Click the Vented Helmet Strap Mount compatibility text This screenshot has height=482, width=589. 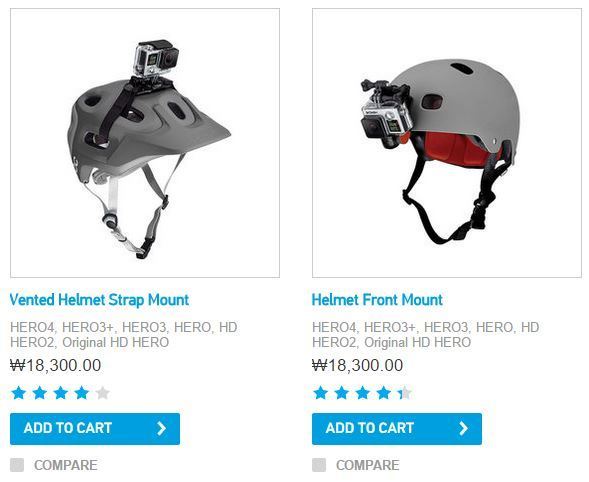[x=124, y=335]
